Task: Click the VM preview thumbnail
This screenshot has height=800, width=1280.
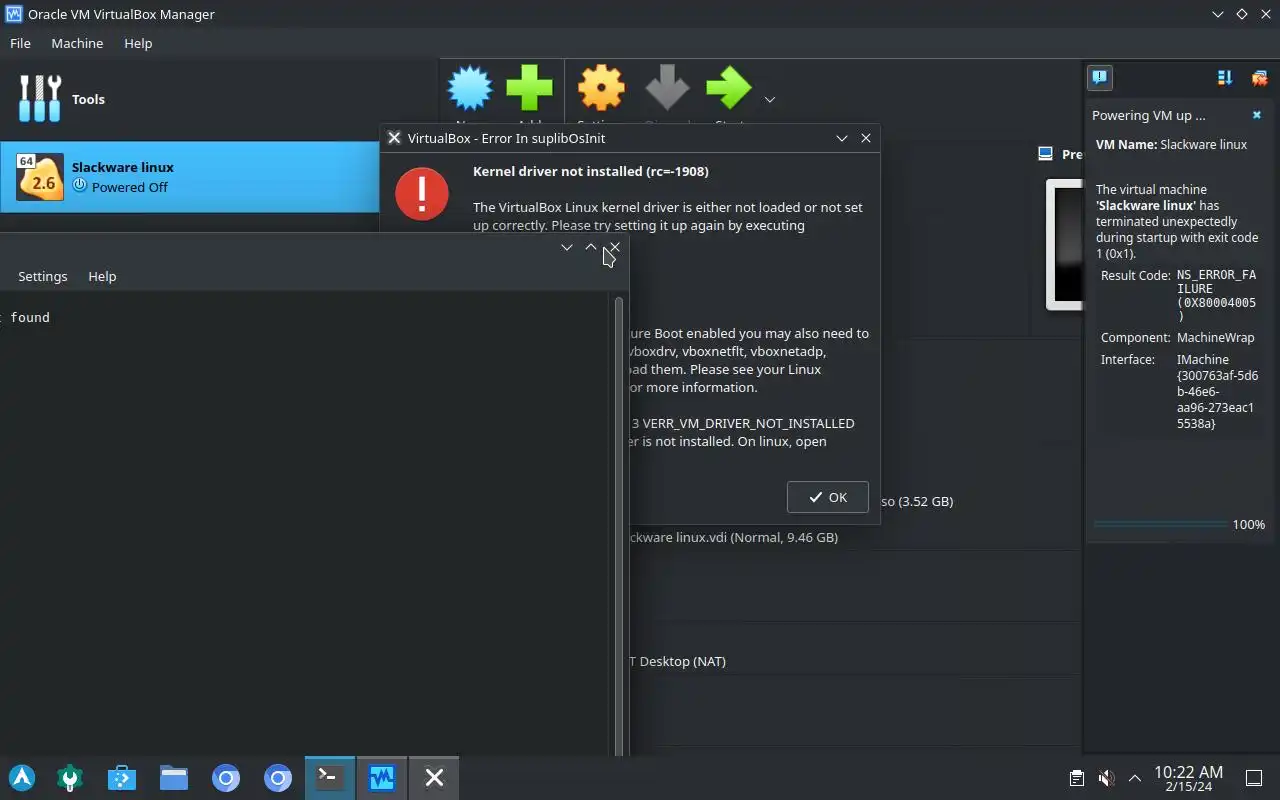Action: pyautogui.click(x=1064, y=245)
